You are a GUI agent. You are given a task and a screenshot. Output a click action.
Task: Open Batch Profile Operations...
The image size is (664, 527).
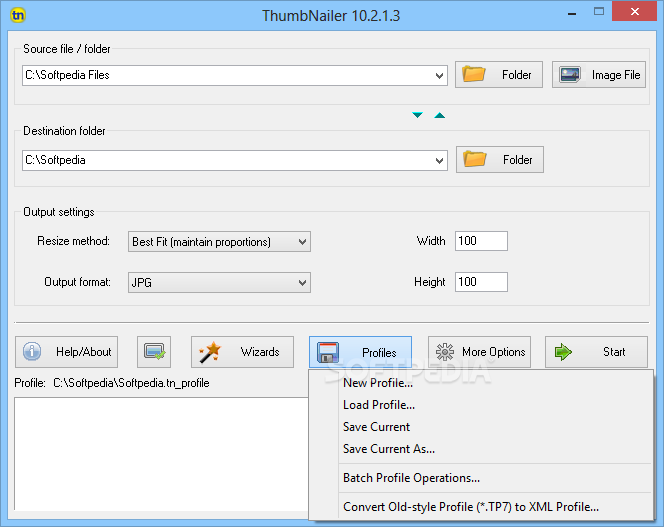point(481,478)
